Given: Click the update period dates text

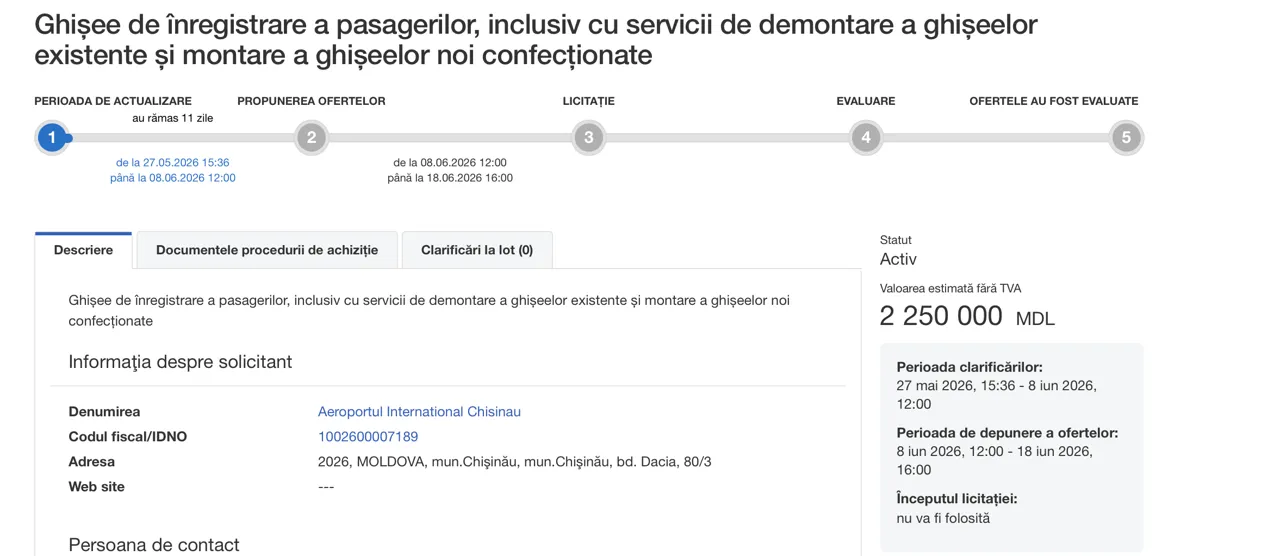Looking at the screenshot, I should [173, 170].
